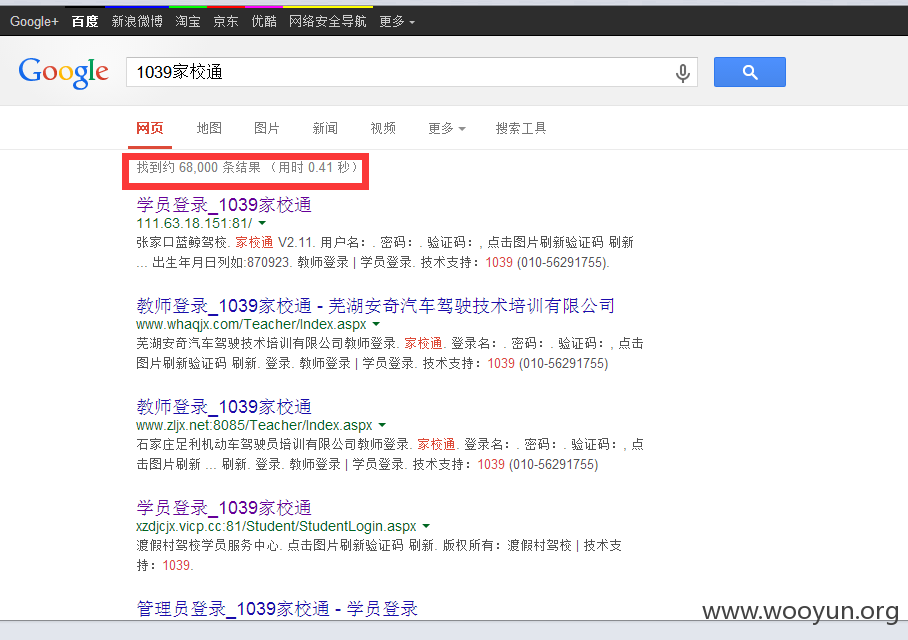Open 教师登录 芜湖安奇汽车驾驶技术培训有限公司 result
Image resolution: width=908 pixels, height=640 pixels.
375,305
